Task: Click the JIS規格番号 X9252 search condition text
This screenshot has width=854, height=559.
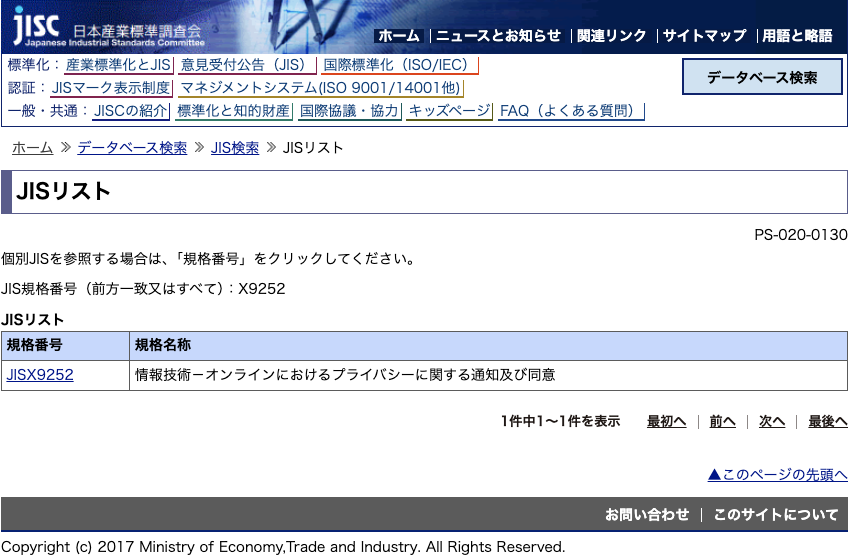Action: tap(143, 288)
